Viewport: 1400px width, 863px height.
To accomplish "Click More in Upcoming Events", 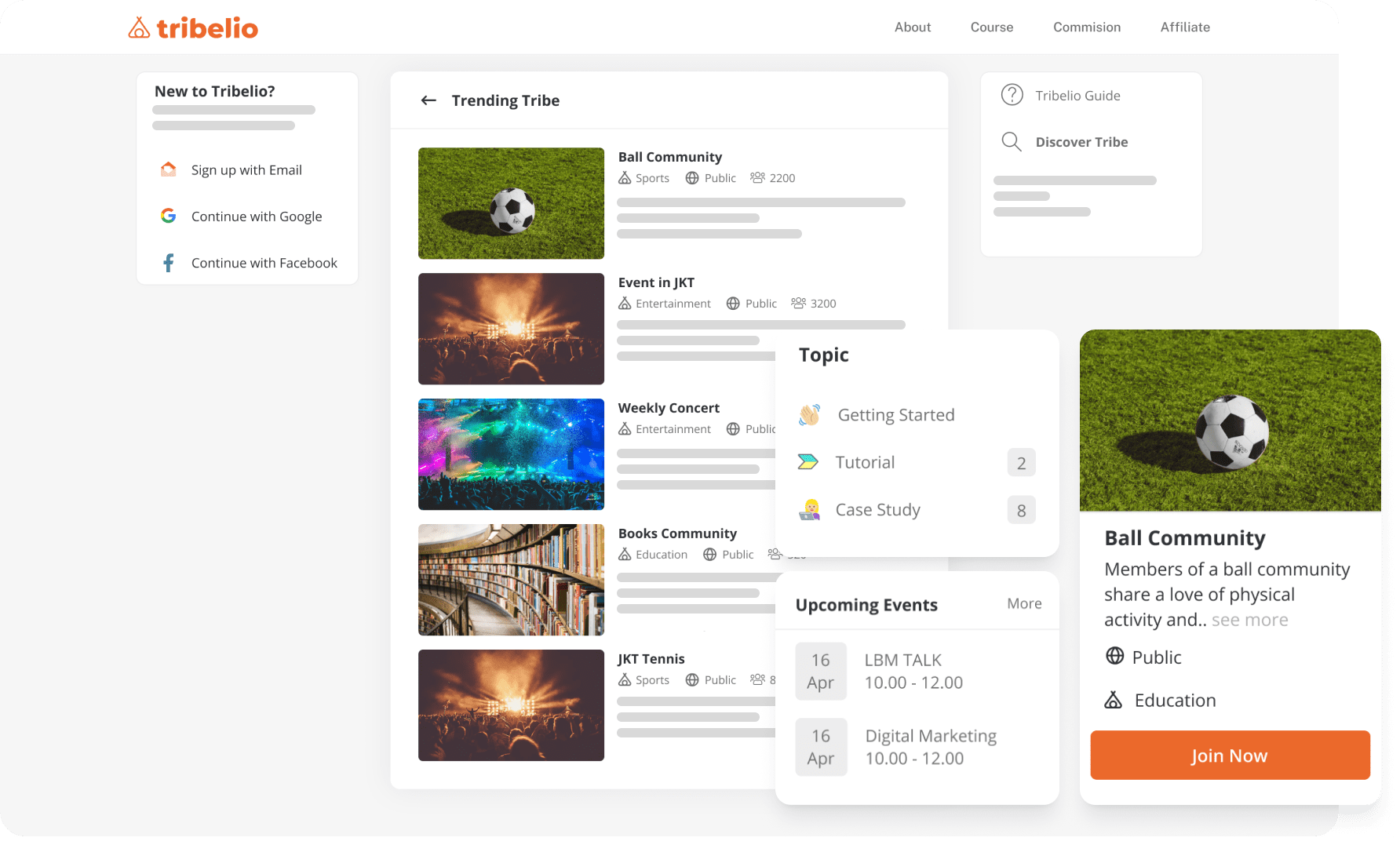I will [x=1024, y=603].
